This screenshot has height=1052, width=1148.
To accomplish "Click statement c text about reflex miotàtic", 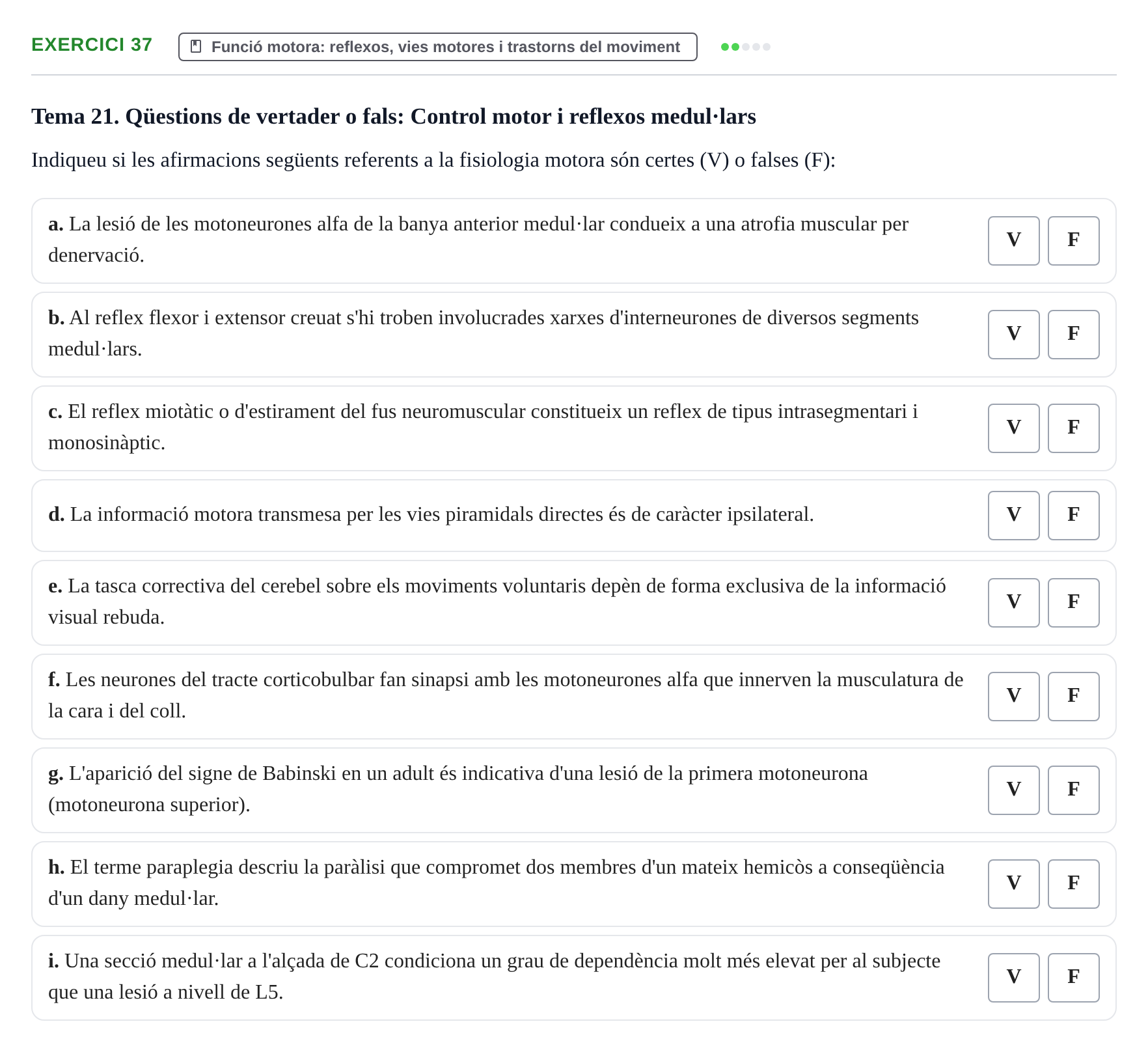I will 483,427.
